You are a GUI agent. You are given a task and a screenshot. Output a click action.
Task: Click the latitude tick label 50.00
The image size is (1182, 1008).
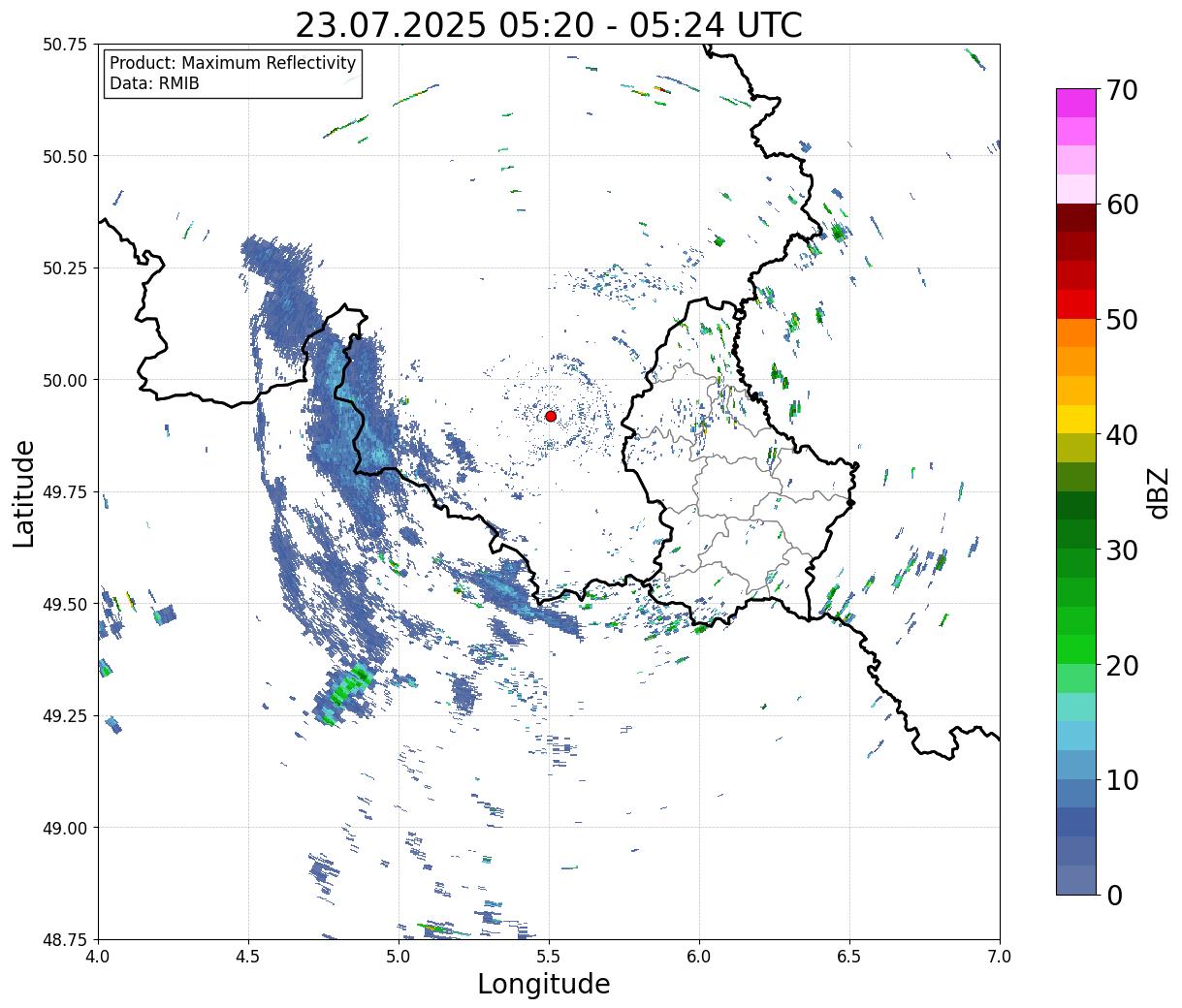point(64,380)
